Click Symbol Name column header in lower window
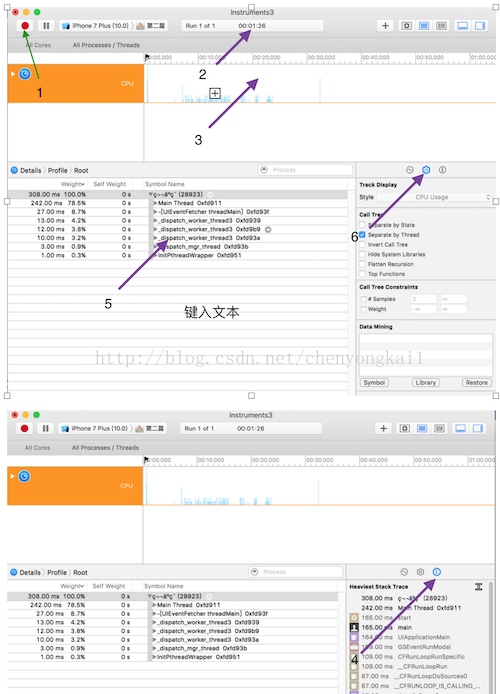500x694 pixels. pos(164,586)
